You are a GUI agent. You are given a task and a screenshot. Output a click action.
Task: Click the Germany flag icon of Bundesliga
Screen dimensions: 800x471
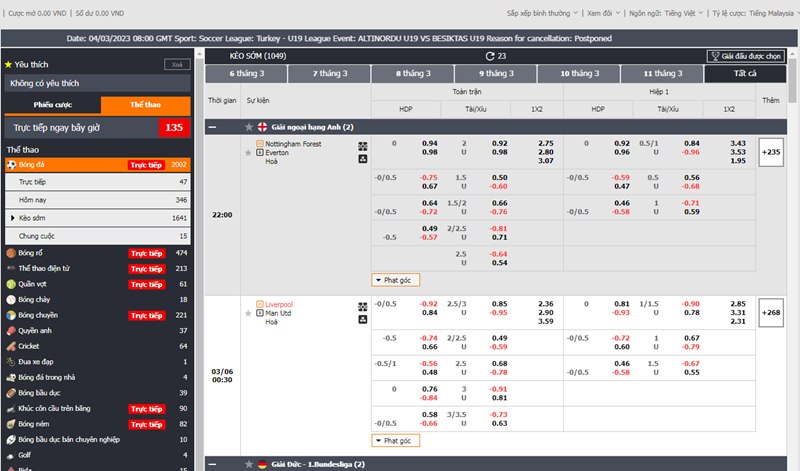[x=262, y=464]
